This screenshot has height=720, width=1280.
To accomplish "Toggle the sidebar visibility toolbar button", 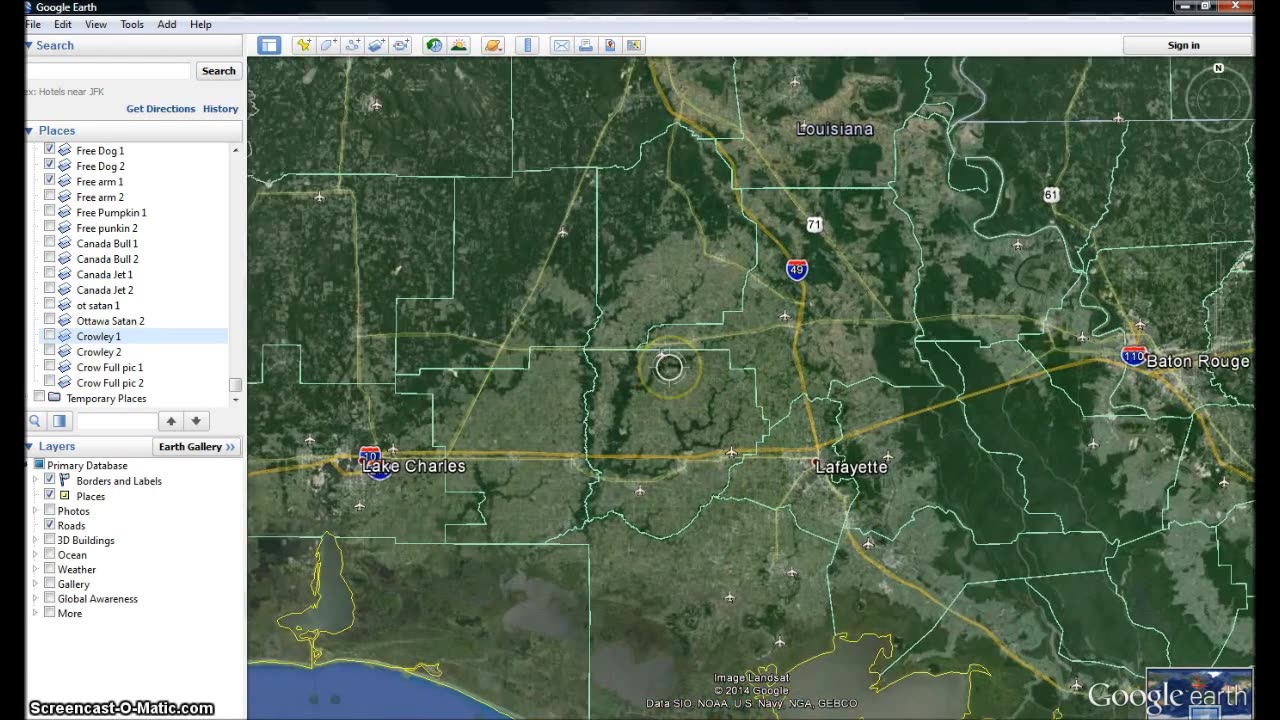I will click(x=269, y=45).
